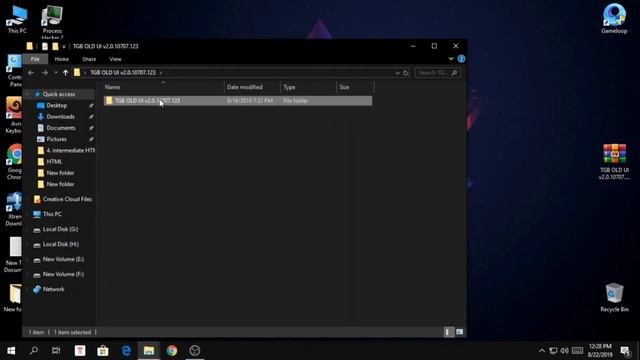Open Microsoft Store from the taskbar

[x=103, y=351]
